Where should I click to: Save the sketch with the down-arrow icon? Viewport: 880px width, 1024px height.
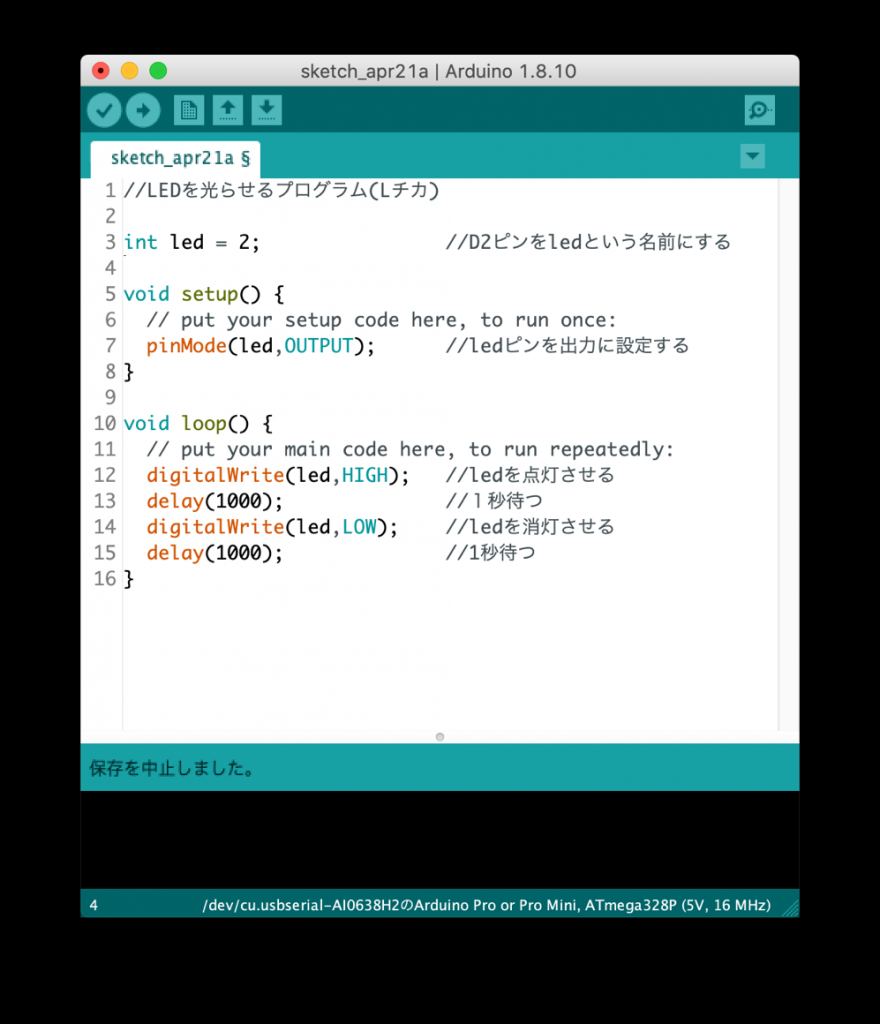click(x=266, y=110)
